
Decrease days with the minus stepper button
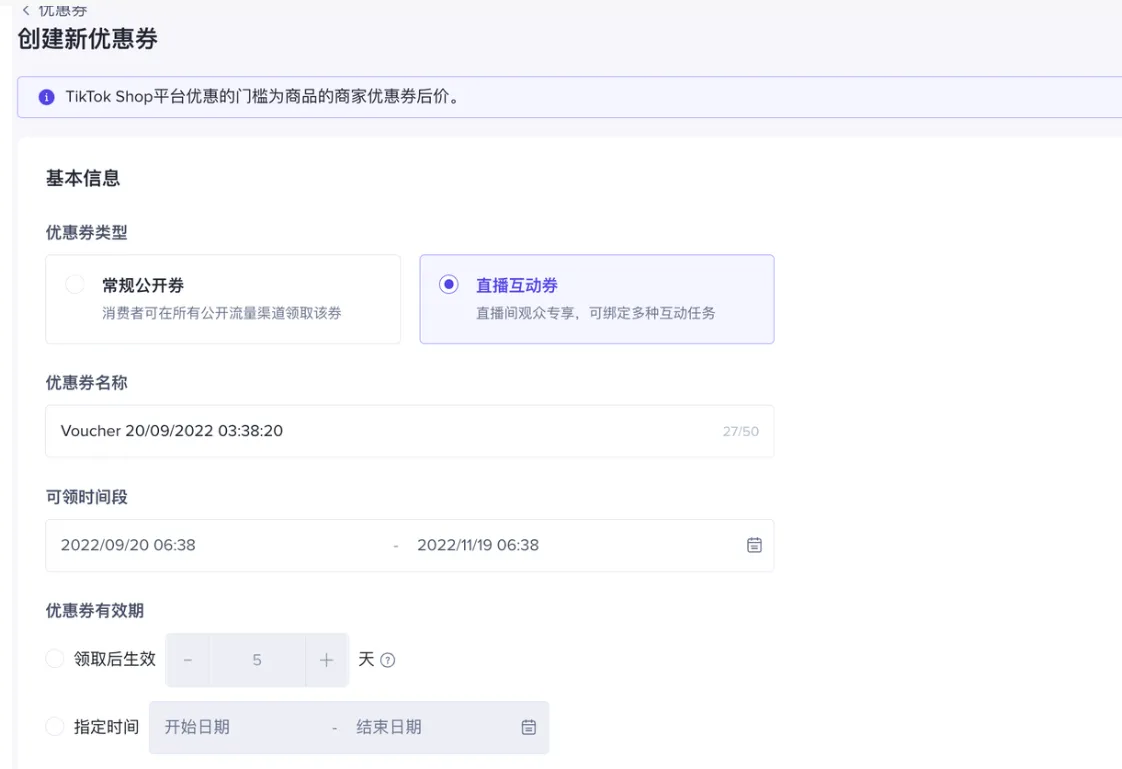coord(188,660)
